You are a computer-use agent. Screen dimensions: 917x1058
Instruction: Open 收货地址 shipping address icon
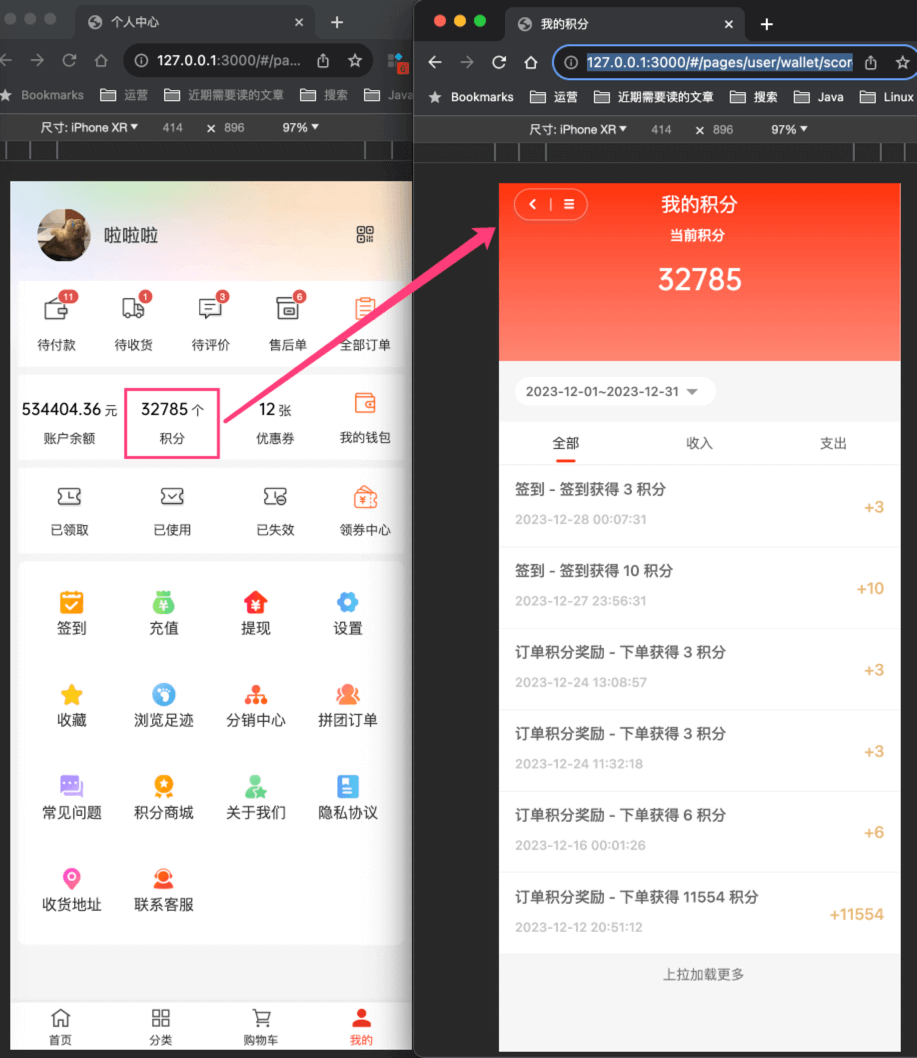click(x=71, y=880)
